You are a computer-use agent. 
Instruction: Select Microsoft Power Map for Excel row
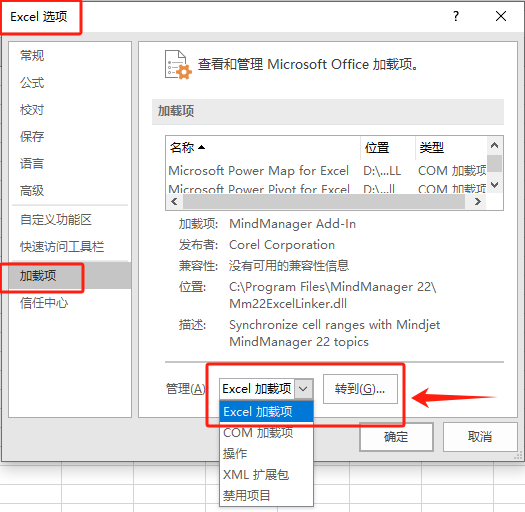[326, 171]
